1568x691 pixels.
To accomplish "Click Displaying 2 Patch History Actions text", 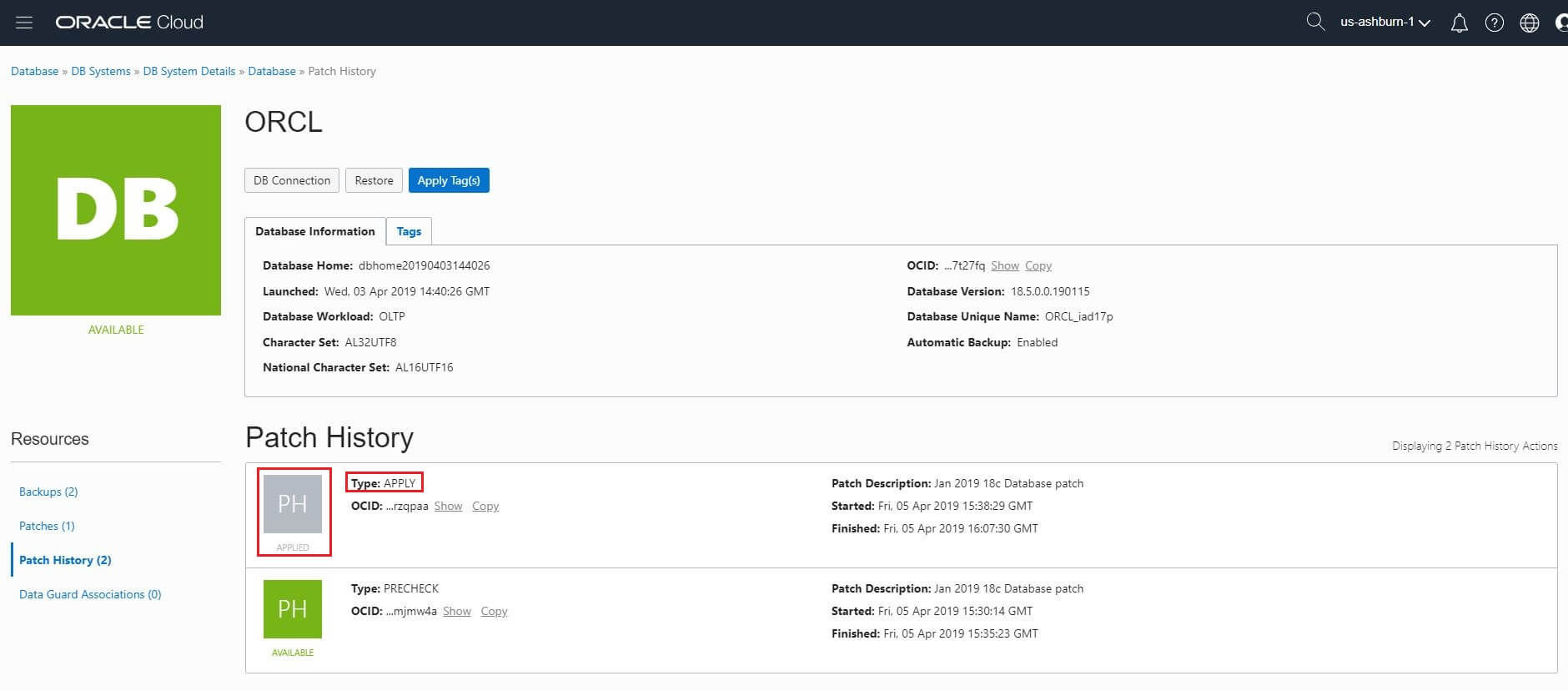I will coord(1475,446).
